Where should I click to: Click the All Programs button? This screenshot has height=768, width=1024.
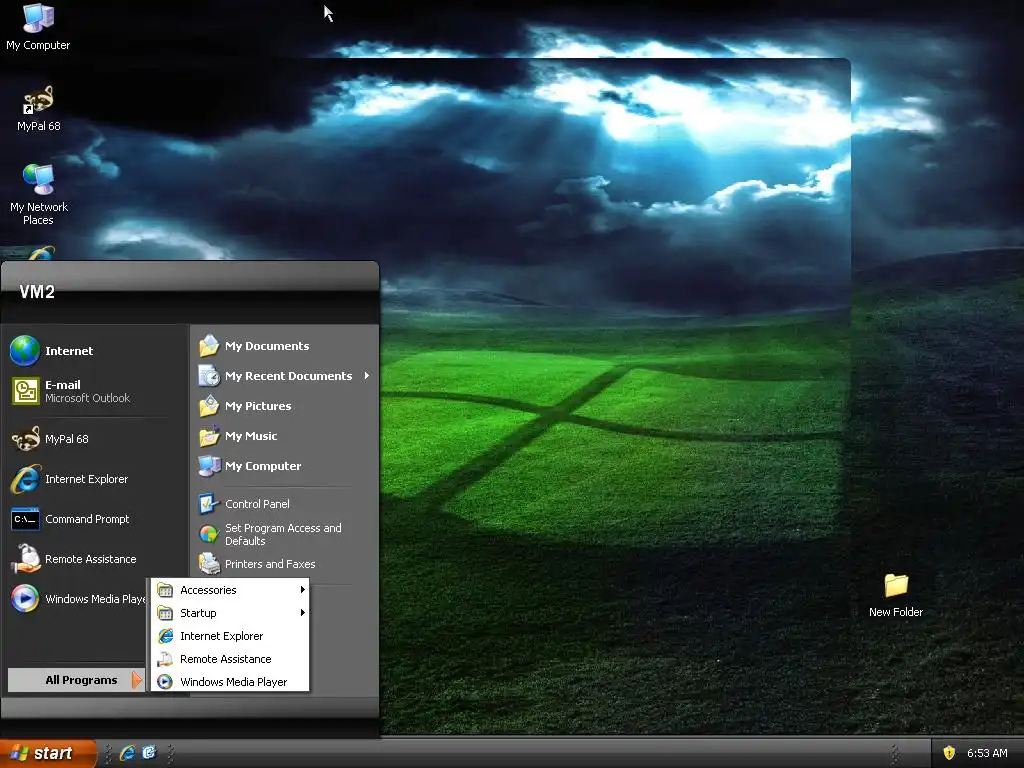pos(76,680)
